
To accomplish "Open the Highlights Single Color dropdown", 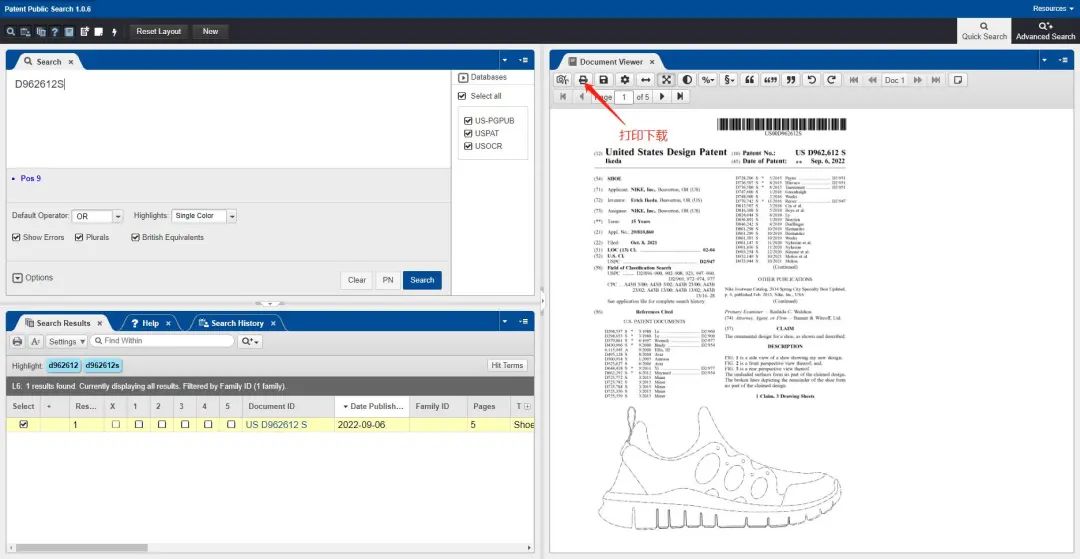I will point(205,216).
